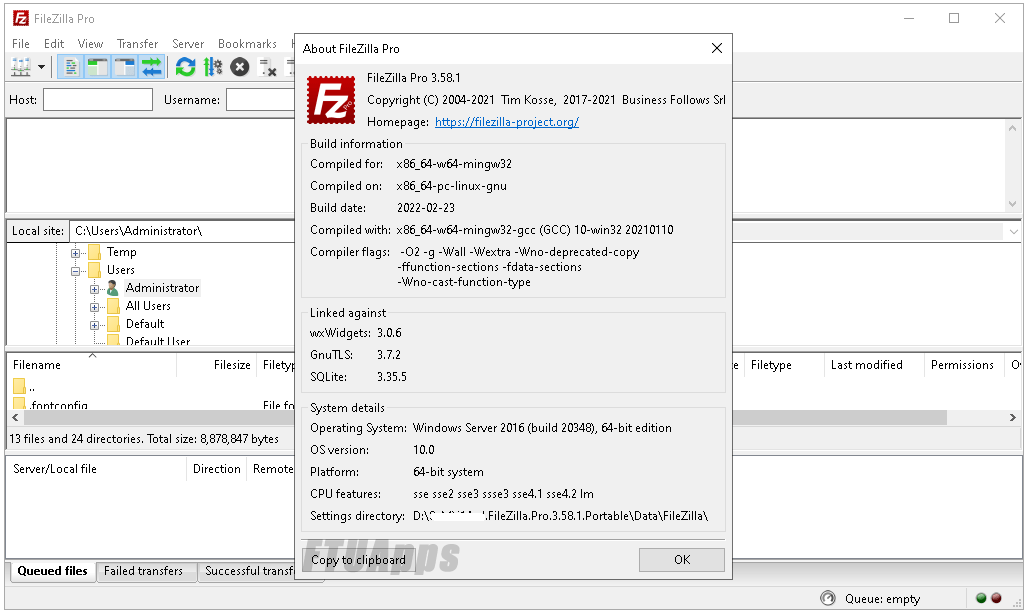
Task: Refresh the file and folder lists
Action: coord(186,67)
